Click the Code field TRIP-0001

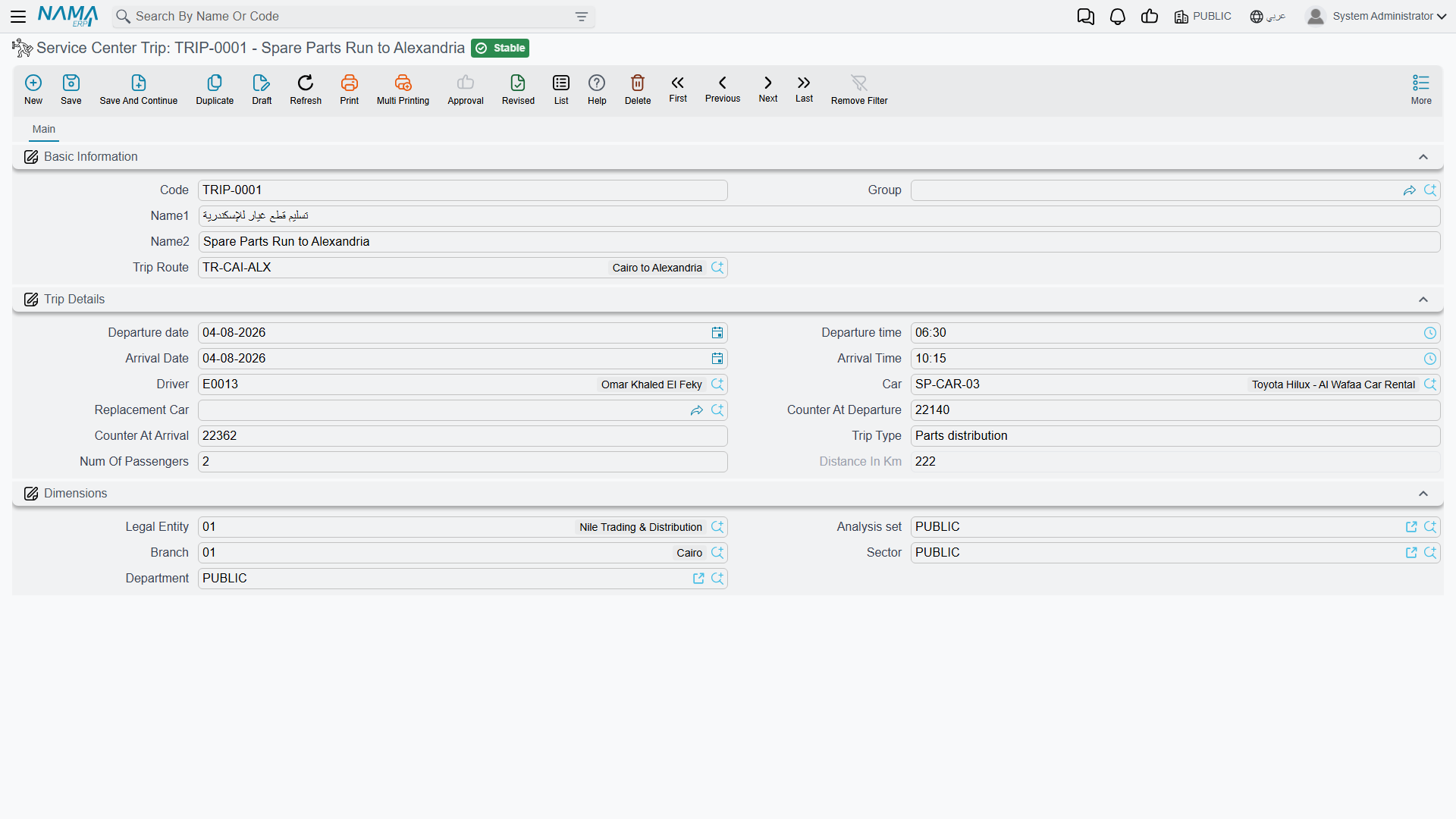point(463,190)
